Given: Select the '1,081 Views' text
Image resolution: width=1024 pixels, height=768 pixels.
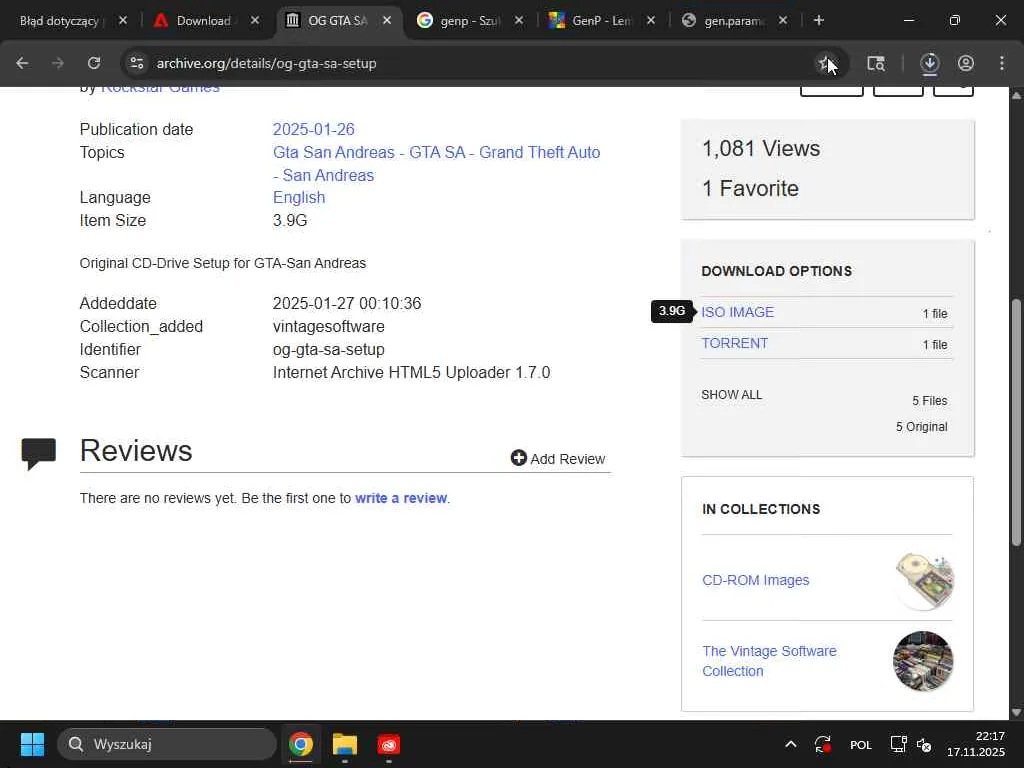Looking at the screenshot, I should coord(761,148).
